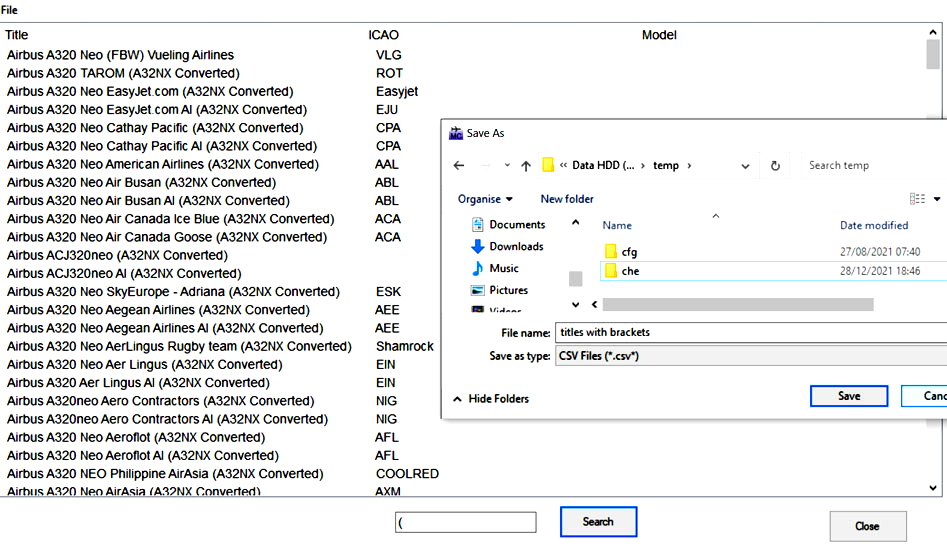Select Air Canada Ice Blue row
The width and height of the screenshot is (947, 550).
coord(170,219)
